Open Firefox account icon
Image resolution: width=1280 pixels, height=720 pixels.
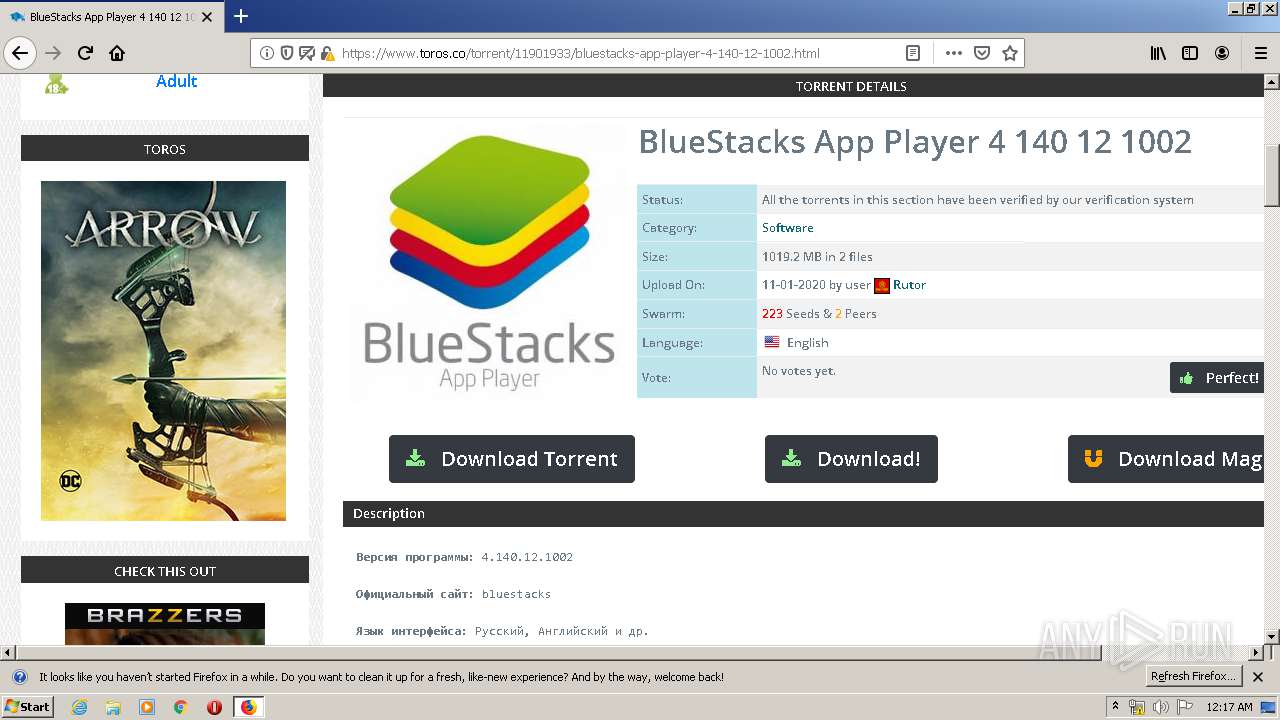pyautogui.click(x=1222, y=53)
